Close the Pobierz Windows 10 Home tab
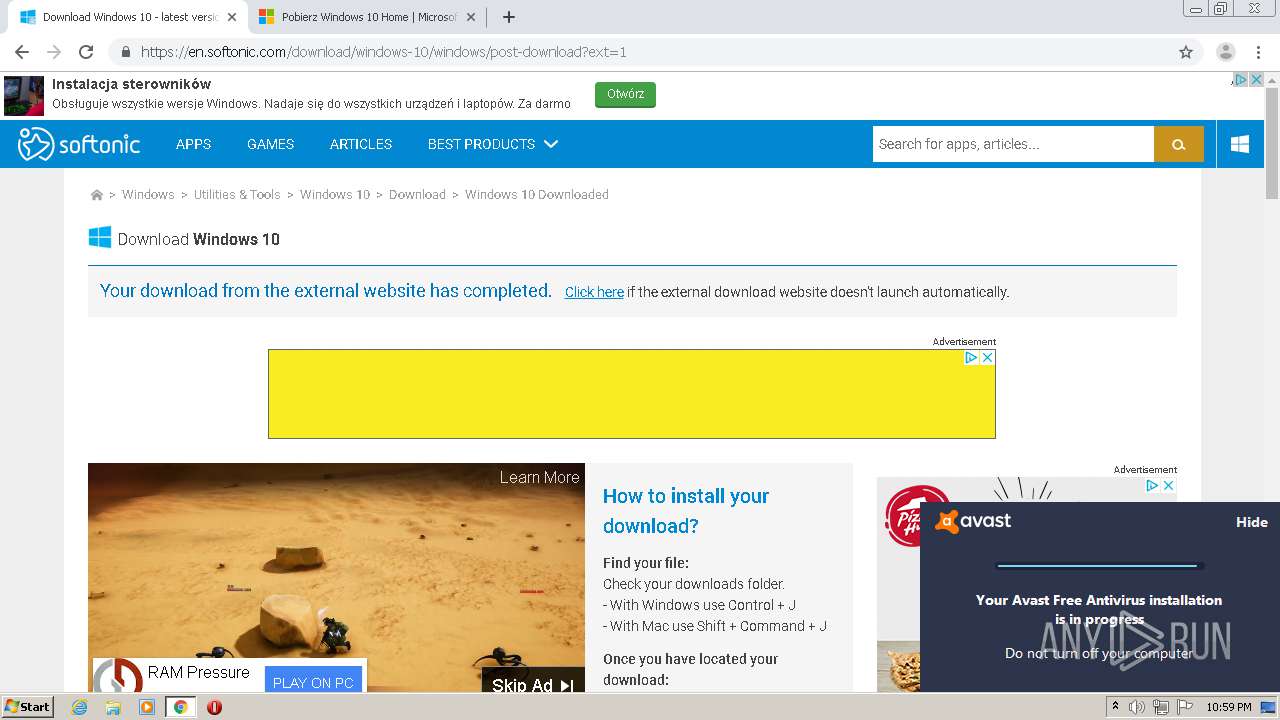Image resolution: width=1280 pixels, height=720 pixels. 471,17
